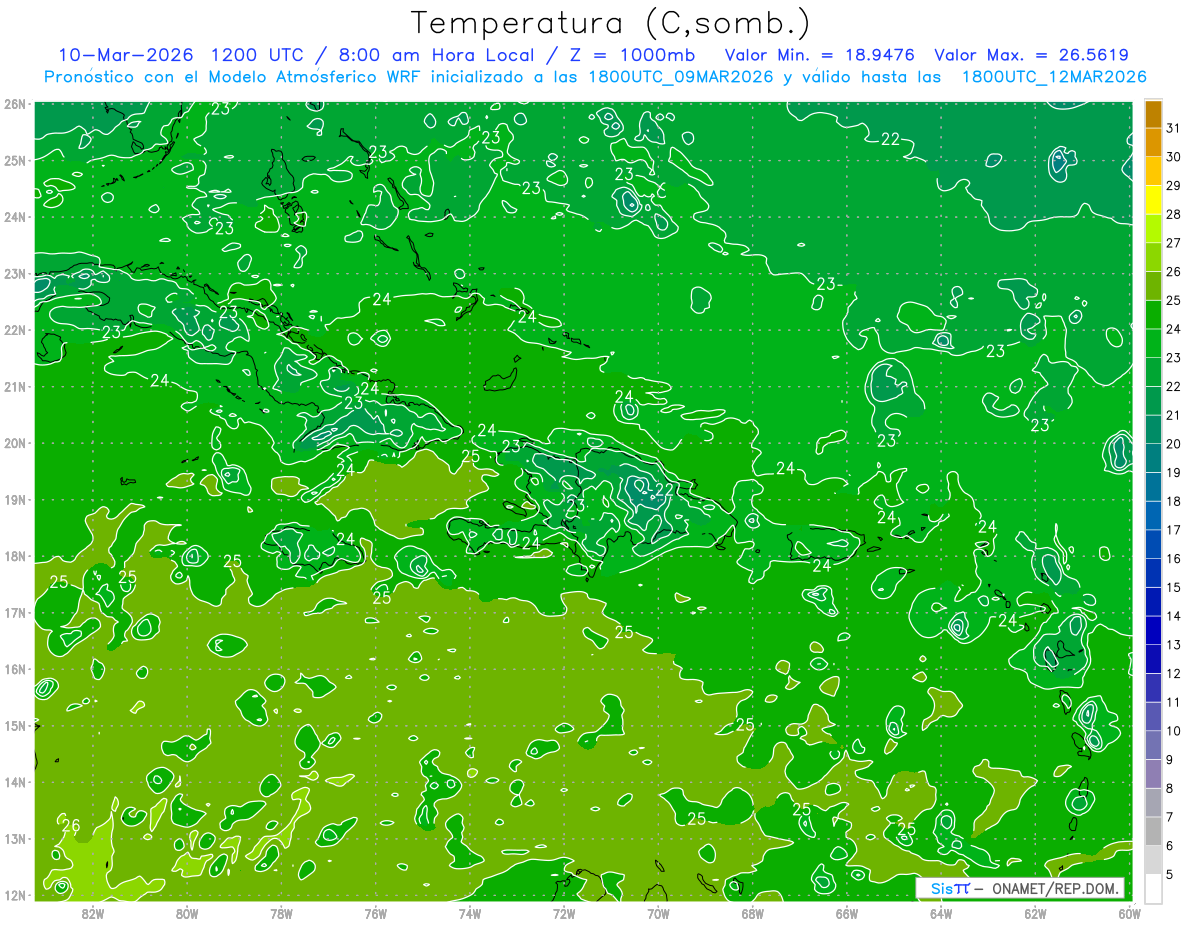This screenshot has height=927, width=1200.
Task: Click the 20N latitude axis label
Action: click(14, 443)
